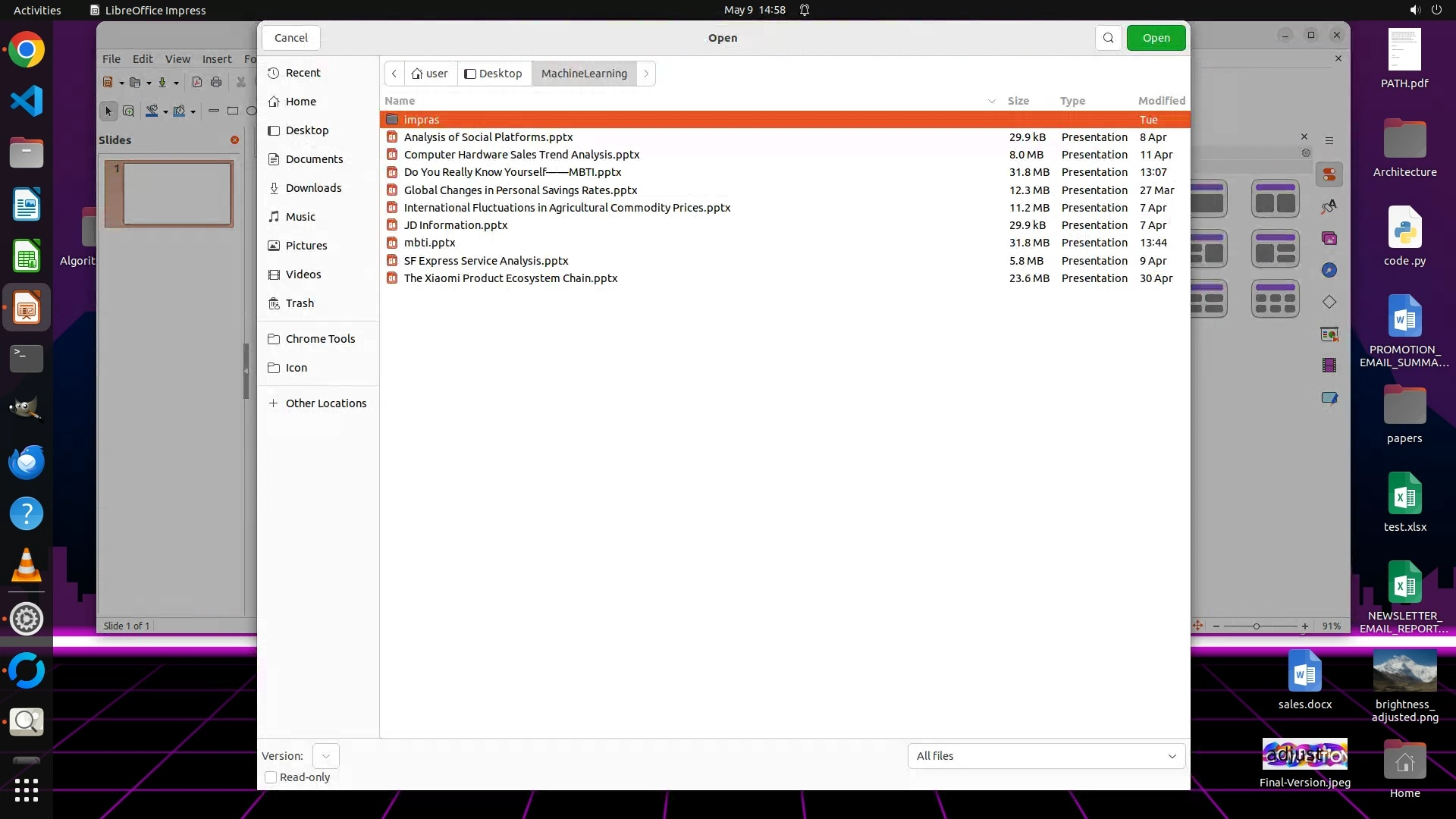Image resolution: width=1456 pixels, height=819 pixels.
Task: Launch Thunderbird from the dock
Action: click(27, 463)
